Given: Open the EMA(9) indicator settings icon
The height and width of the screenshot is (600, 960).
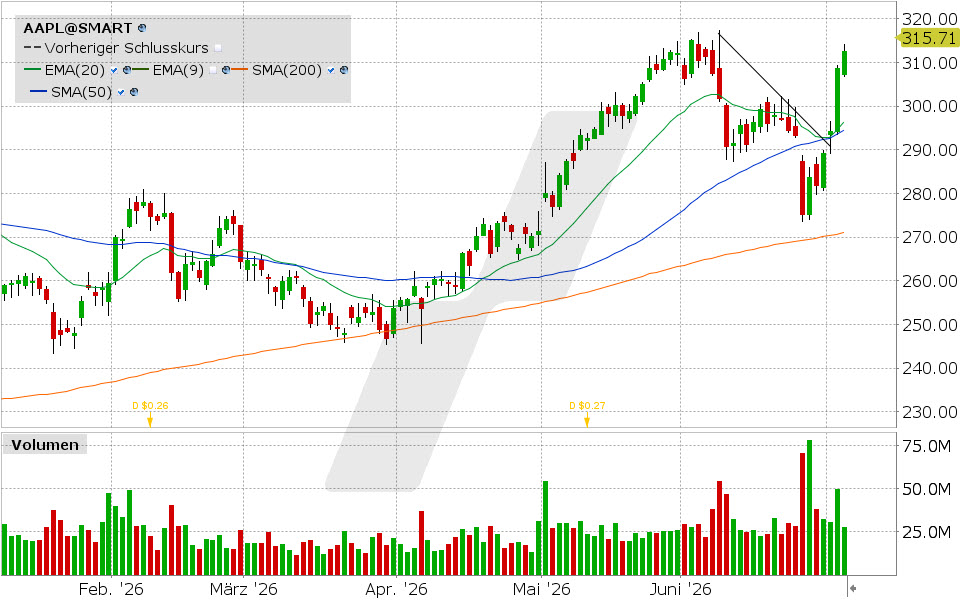Looking at the screenshot, I should point(226,70).
